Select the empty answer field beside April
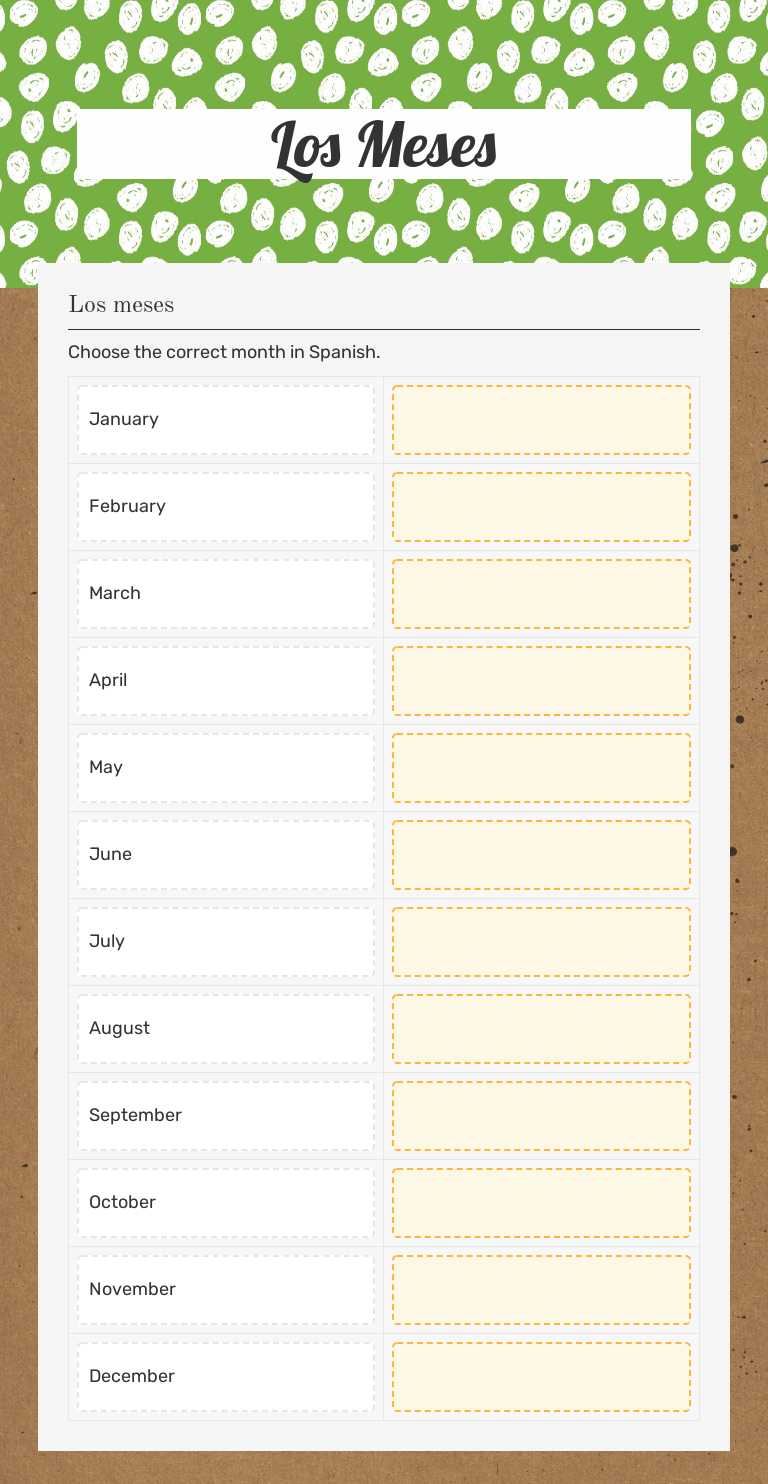Viewport: 768px width, 1484px height. (541, 681)
